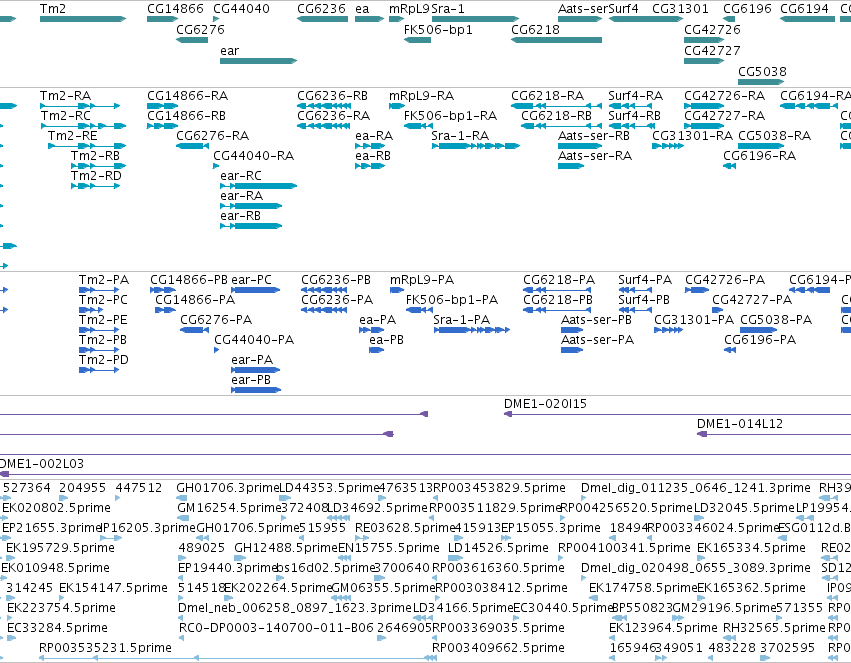Select the Tm2-RE transcript
Image resolution: width=851 pixels, height=663 pixels.
(87, 146)
